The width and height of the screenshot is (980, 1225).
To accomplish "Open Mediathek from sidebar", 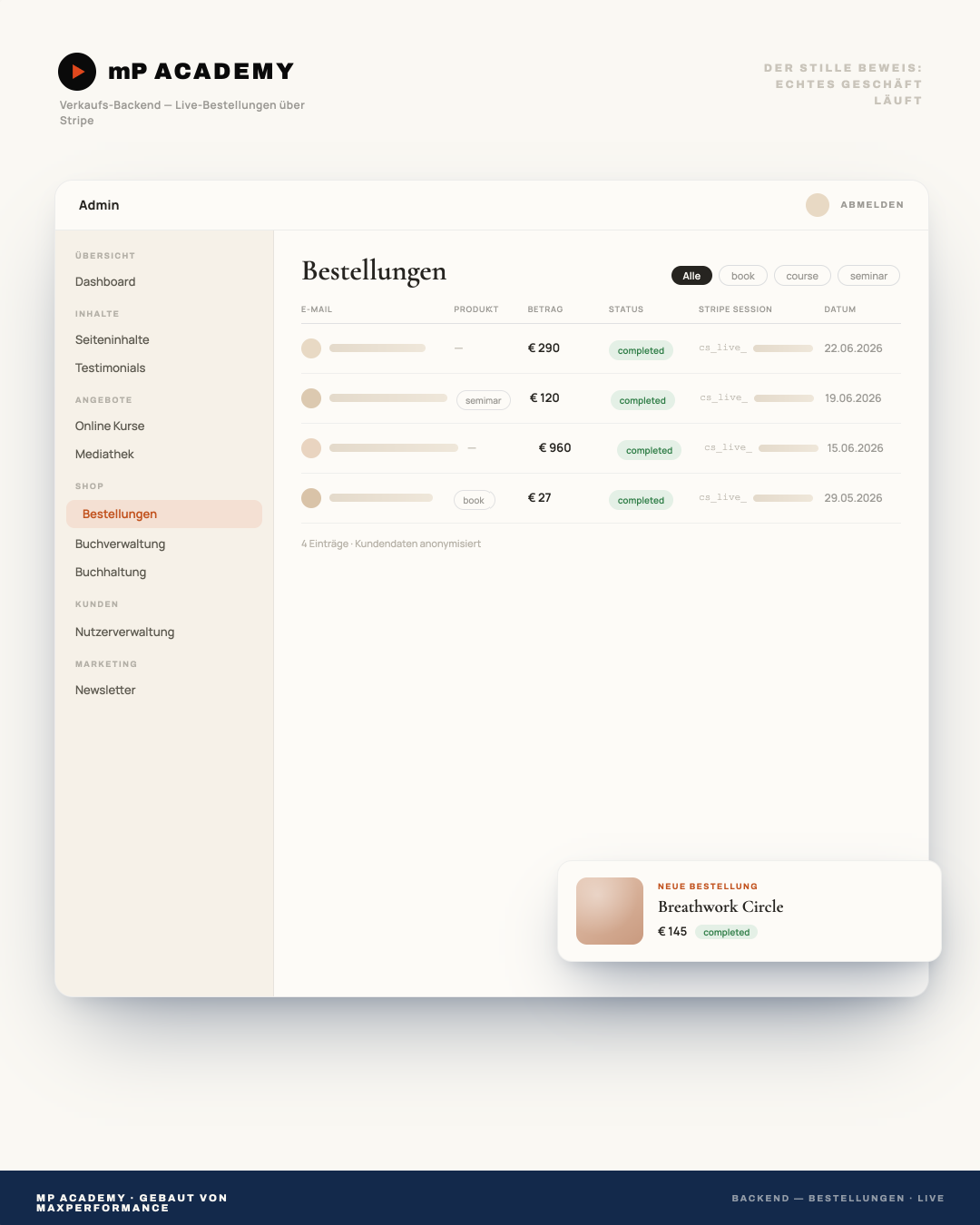I will pos(104,455).
